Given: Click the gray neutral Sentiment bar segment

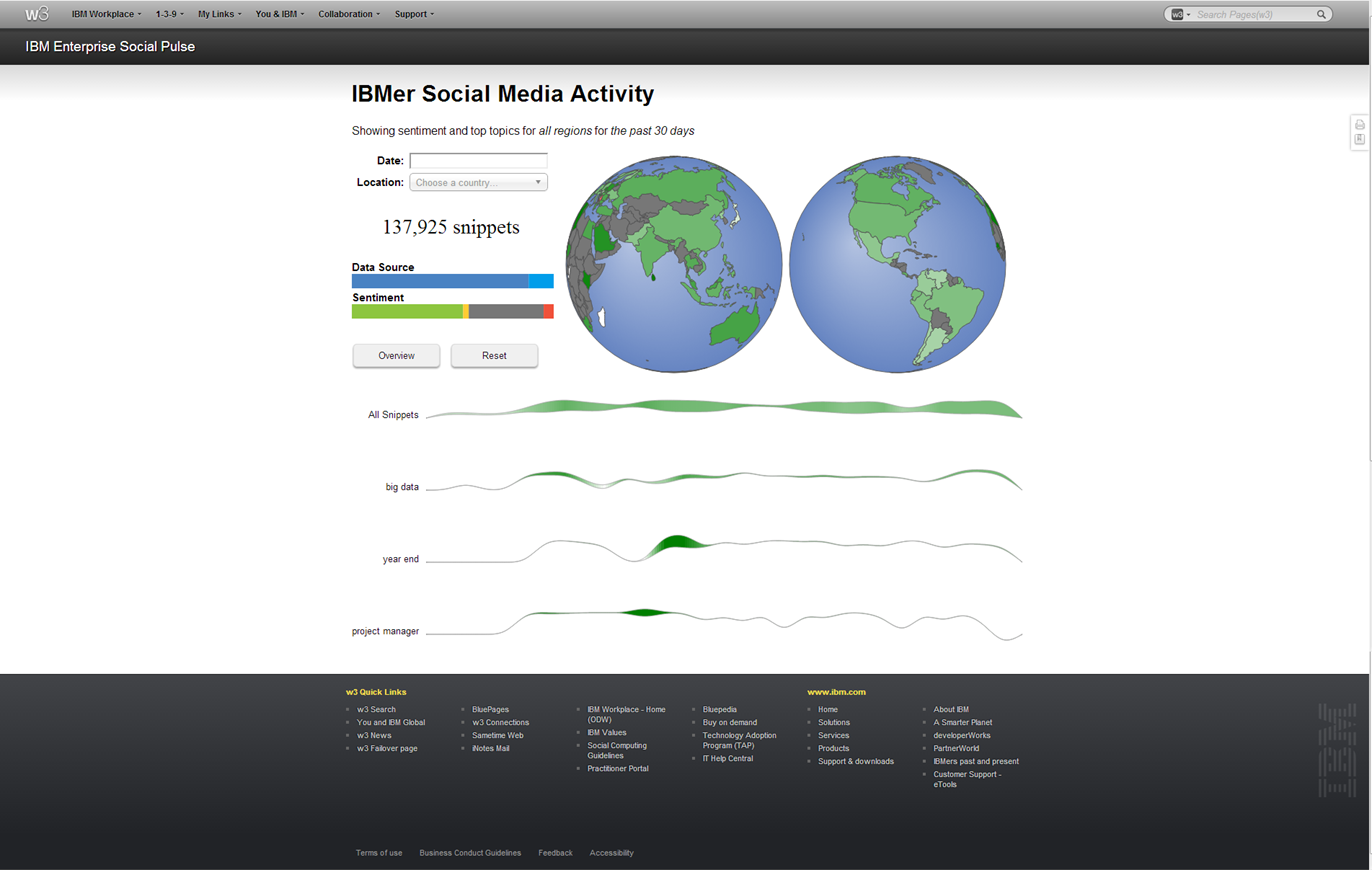Looking at the screenshot, I should click(506, 312).
